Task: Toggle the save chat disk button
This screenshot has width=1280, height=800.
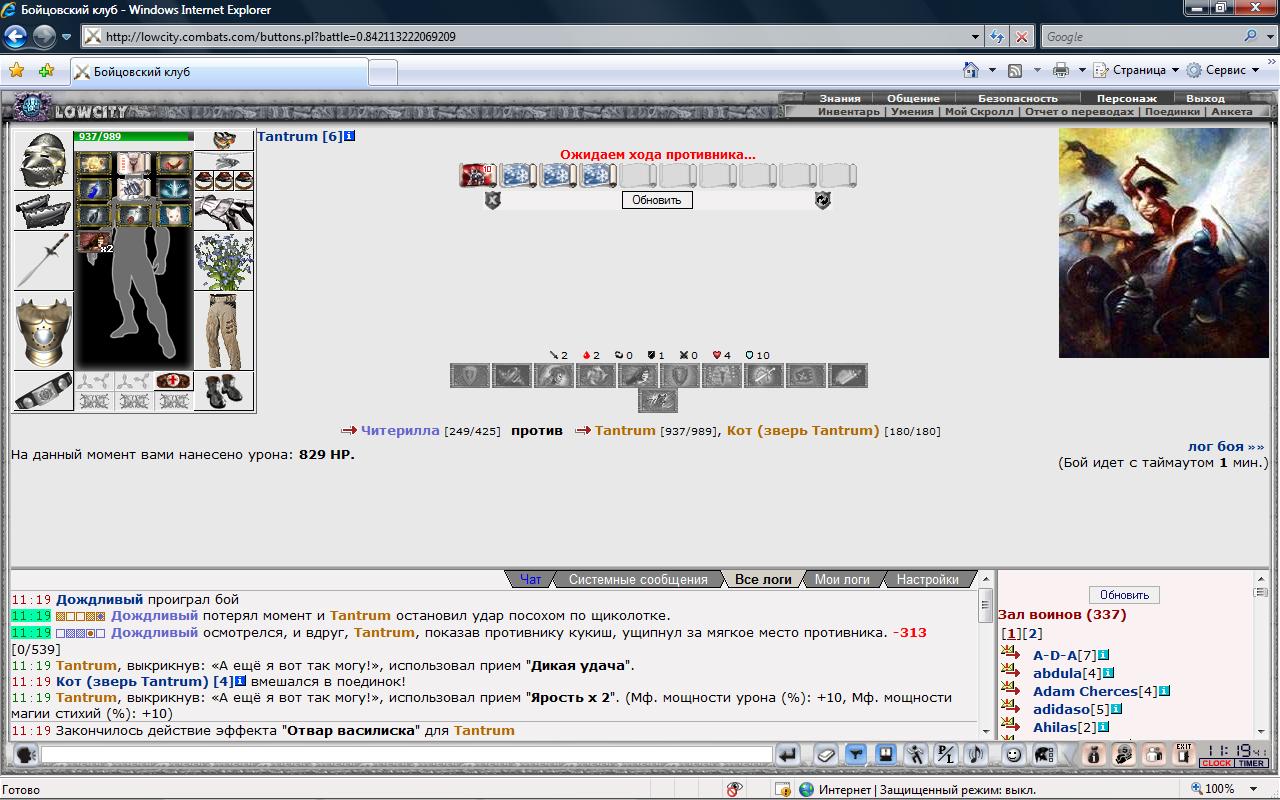Action: point(886,755)
